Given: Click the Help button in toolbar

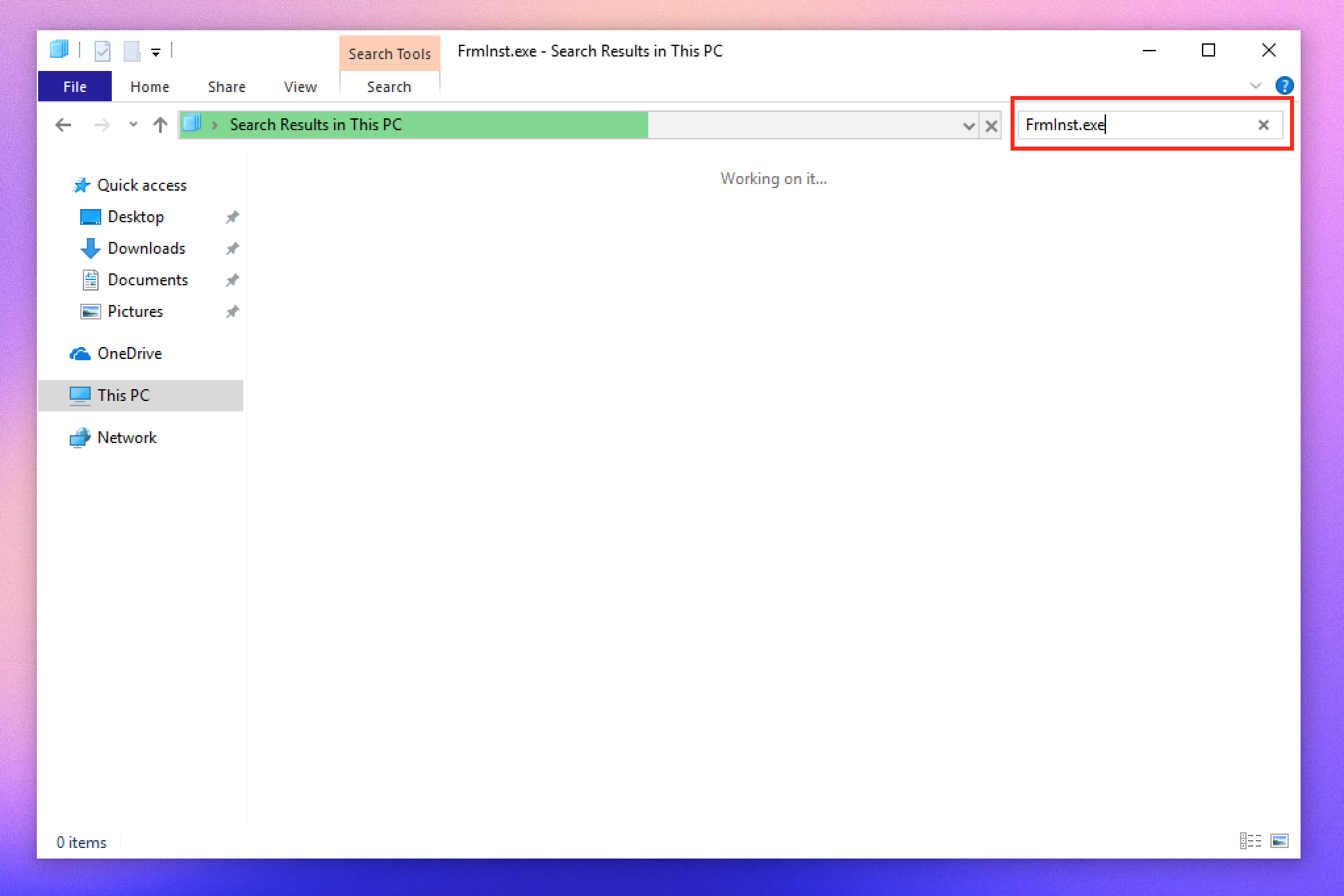Looking at the screenshot, I should (x=1283, y=85).
